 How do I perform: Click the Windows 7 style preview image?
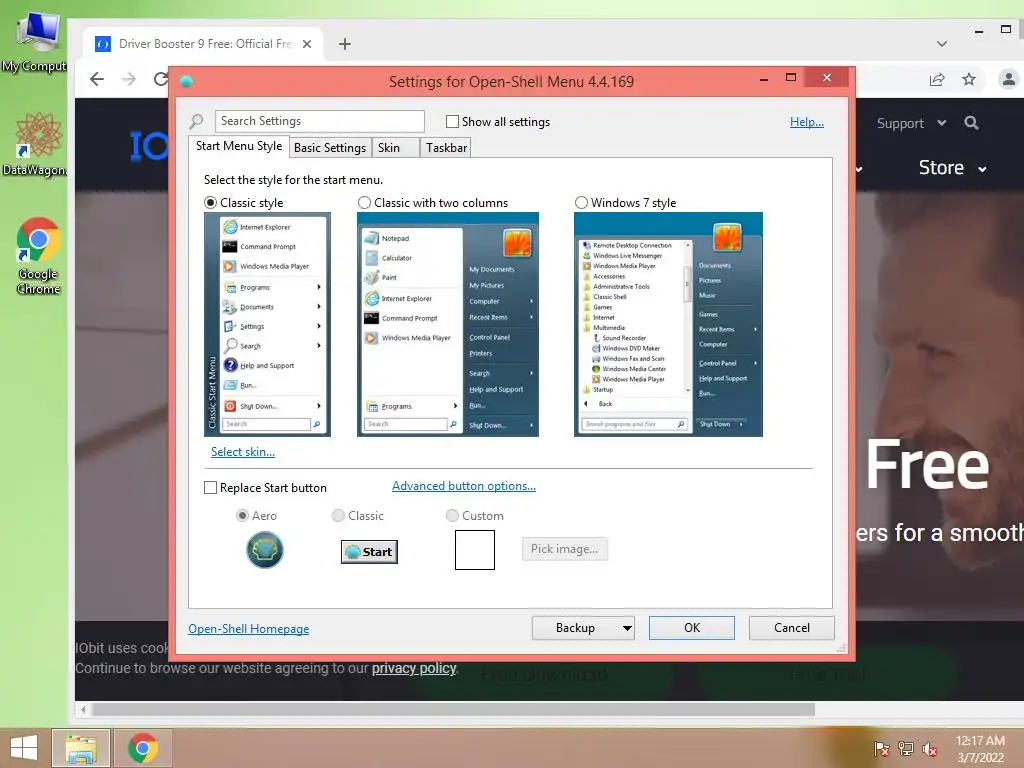[668, 325]
